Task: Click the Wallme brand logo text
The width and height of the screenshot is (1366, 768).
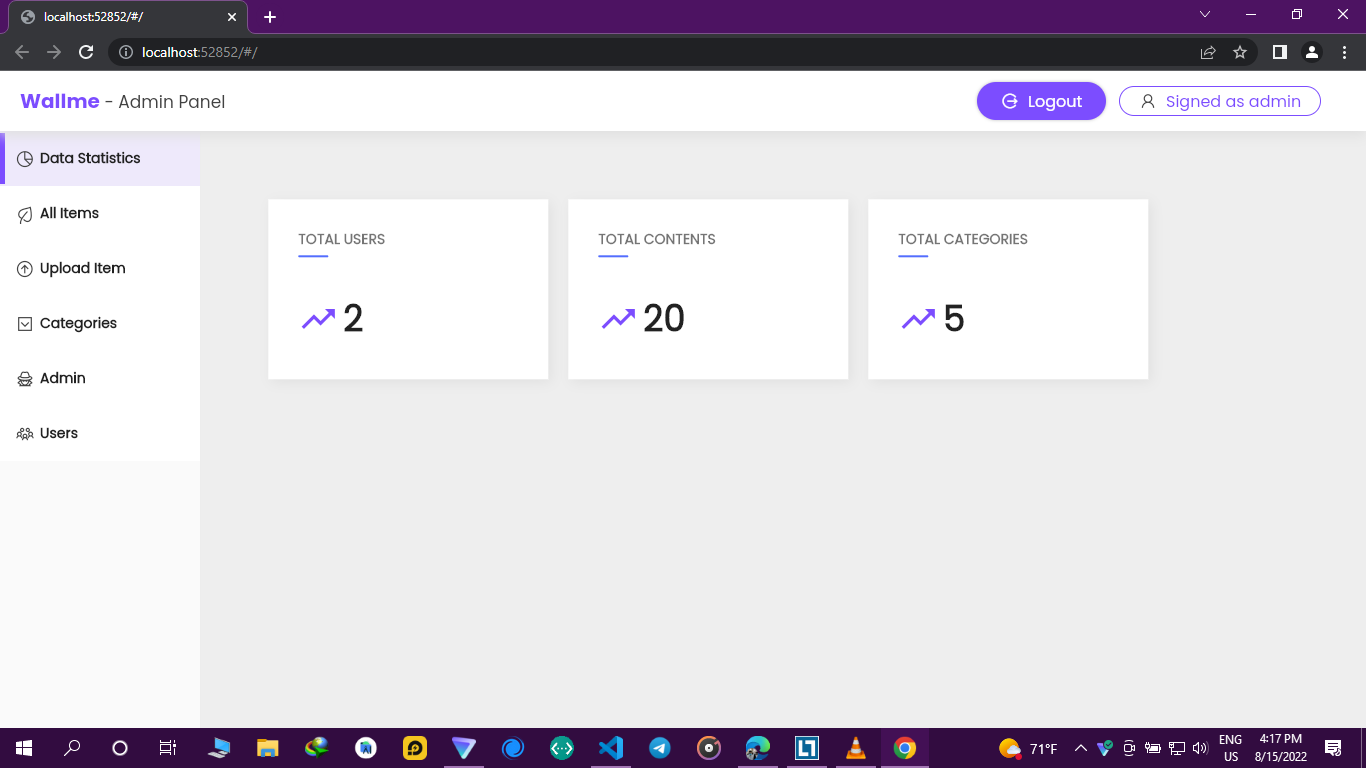Action: click(x=60, y=101)
